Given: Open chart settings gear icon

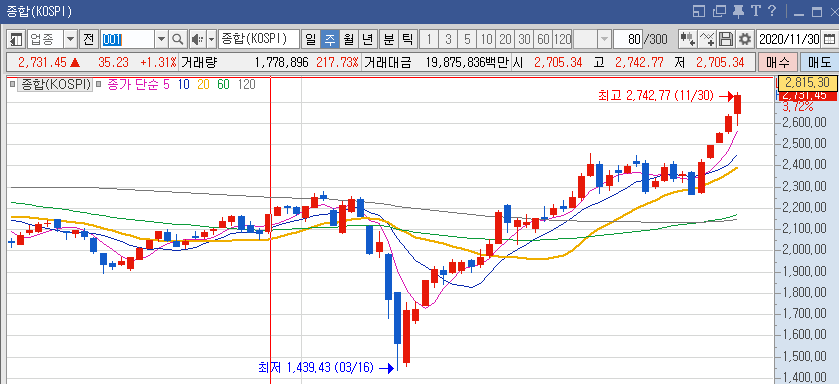Looking at the screenshot, I should [744, 39].
